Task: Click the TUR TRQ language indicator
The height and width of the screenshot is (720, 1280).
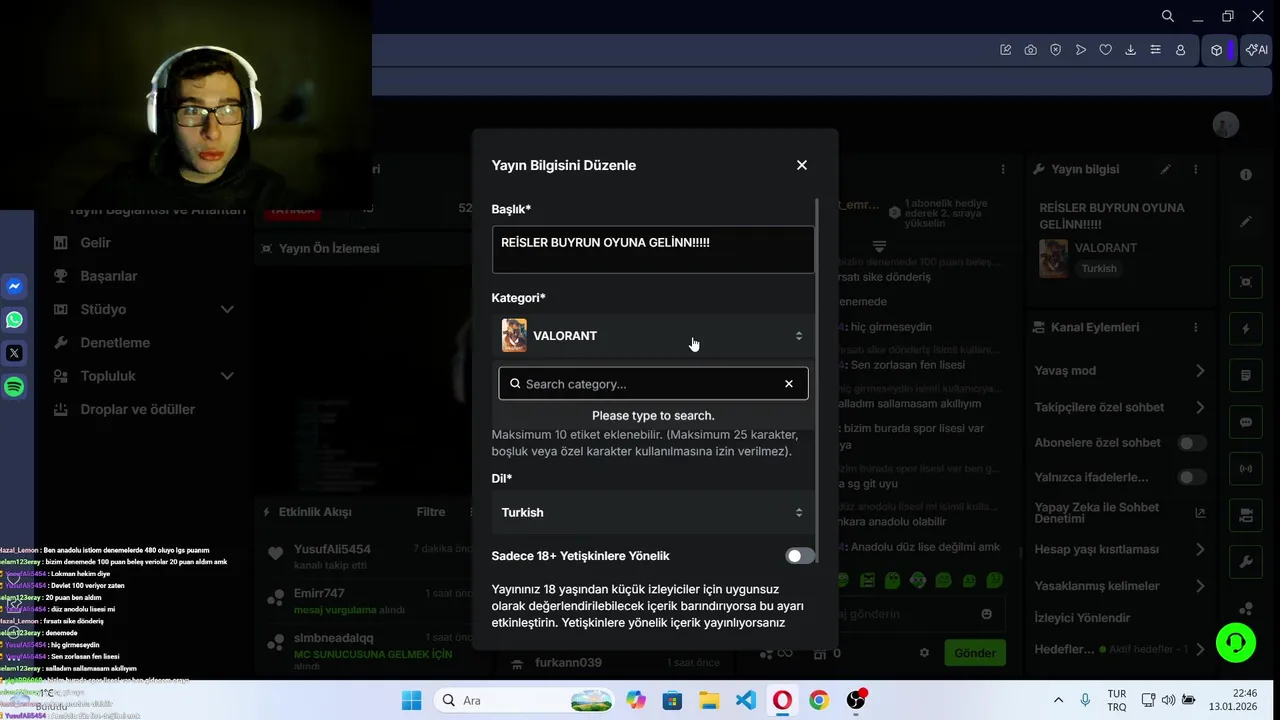Action: [x=1117, y=701]
